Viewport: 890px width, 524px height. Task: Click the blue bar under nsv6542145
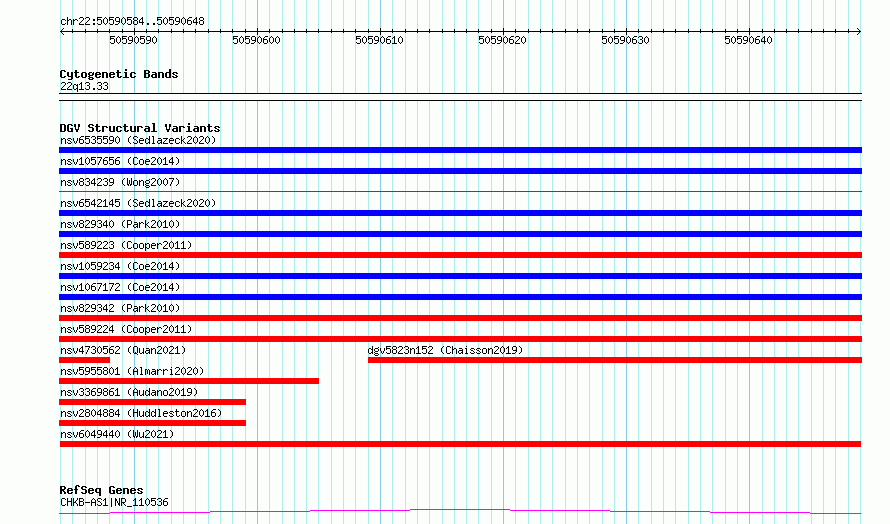coord(460,213)
